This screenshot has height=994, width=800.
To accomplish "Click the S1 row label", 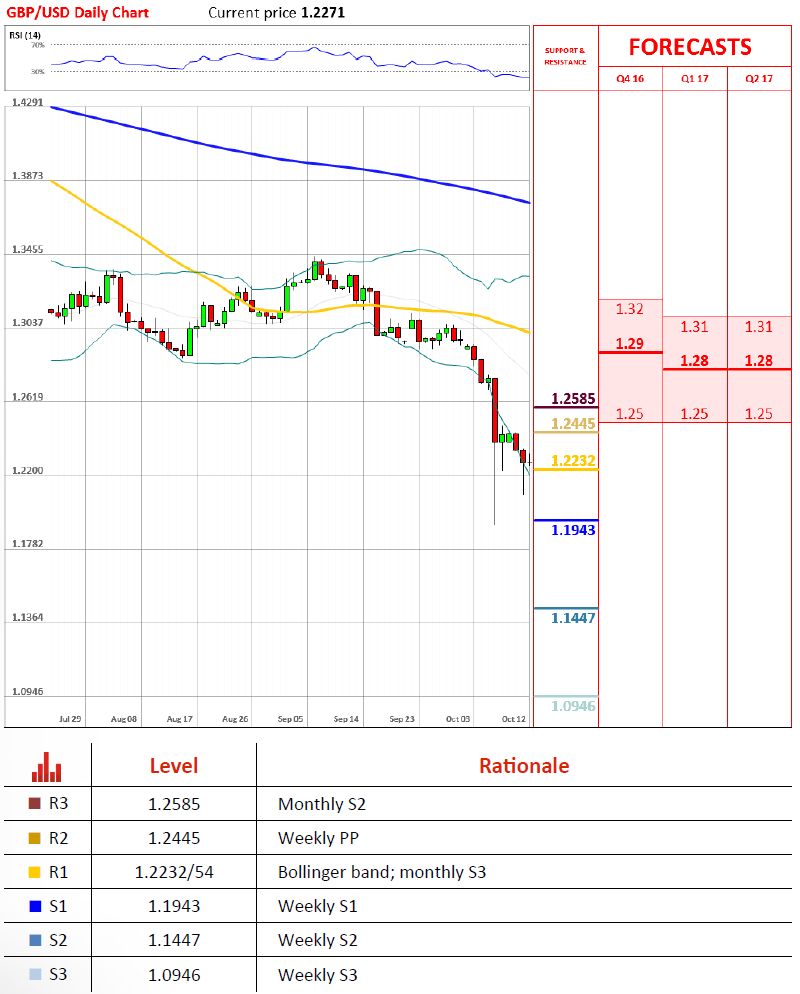I will pos(58,907).
